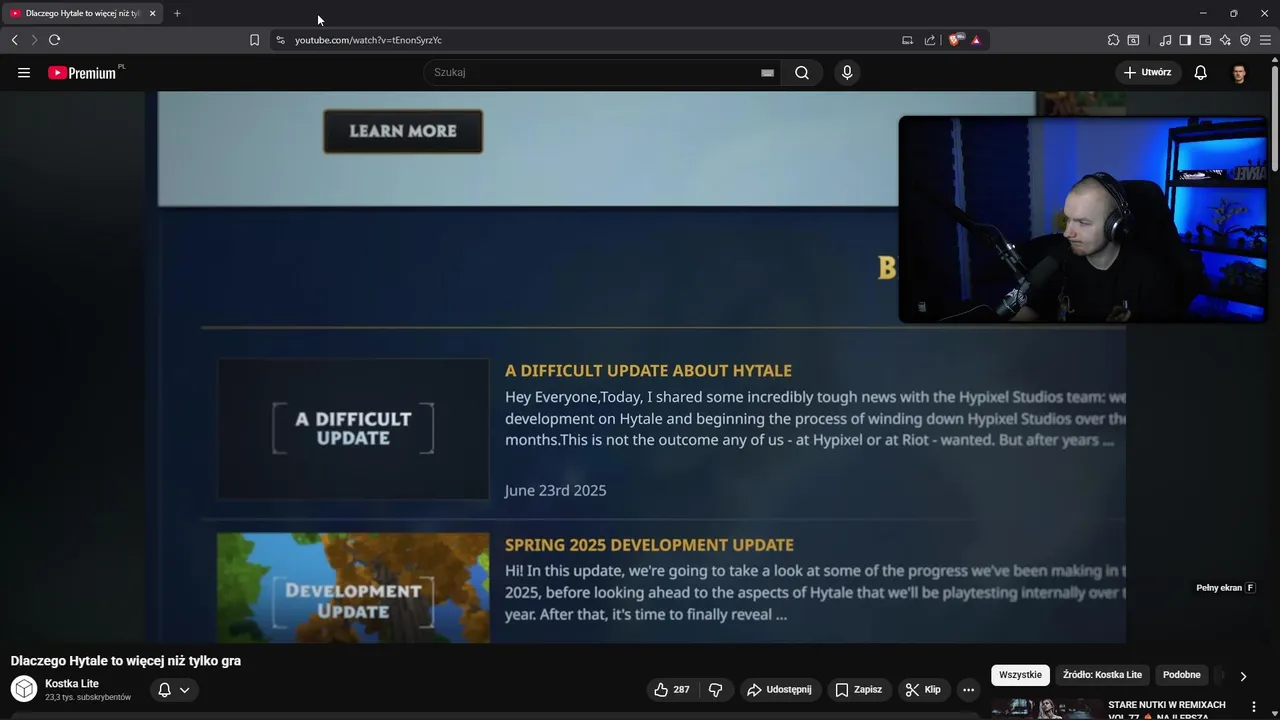This screenshot has width=1280, height=720.
Task: Click the magnifier search button
Action: (802, 73)
